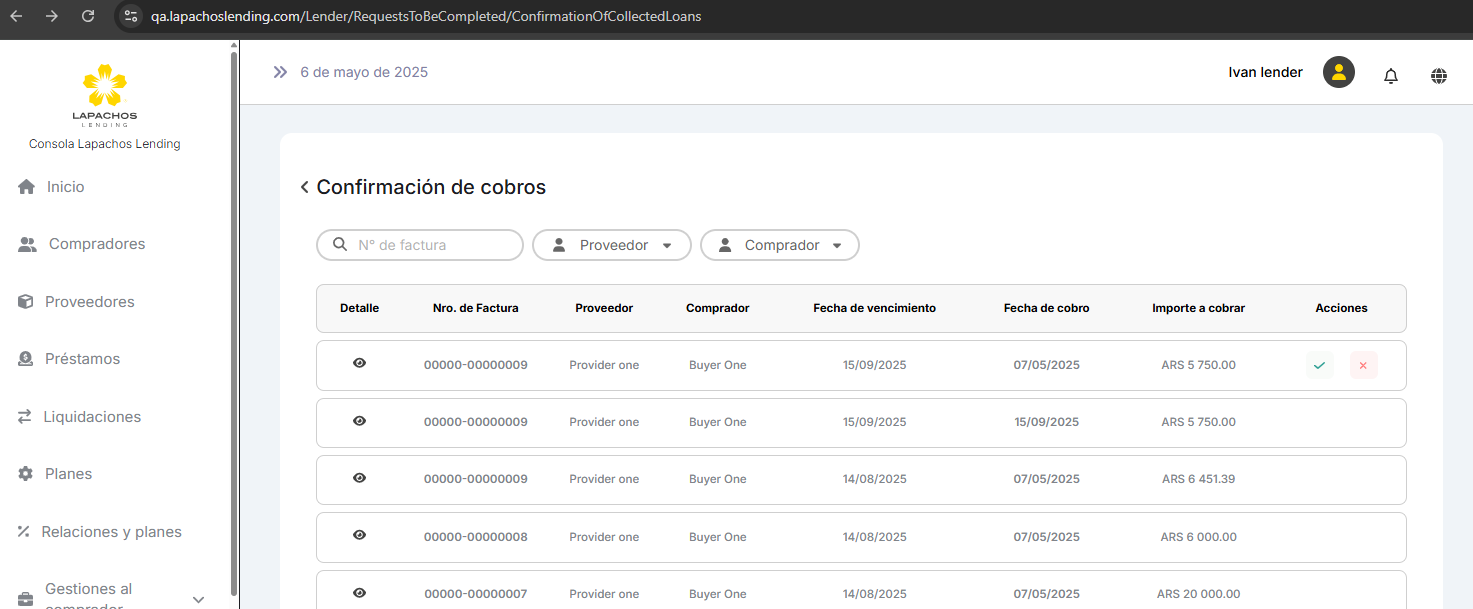Image resolution: width=1473 pixels, height=609 pixels.
Task: Open the language globe icon
Action: pyautogui.click(x=1439, y=76)
